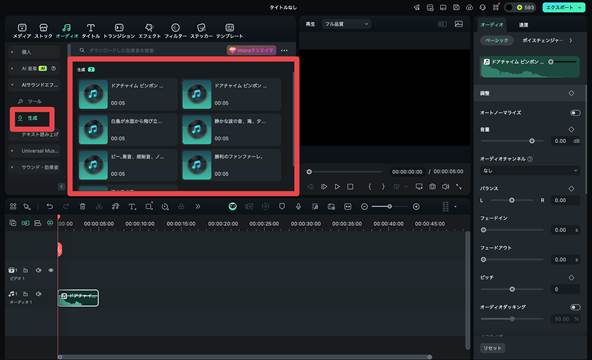The width and height of the screenshot is (592, 360).
Task: Open the playback quality dropdown (フル品質)
Action: tap(347, 24)
